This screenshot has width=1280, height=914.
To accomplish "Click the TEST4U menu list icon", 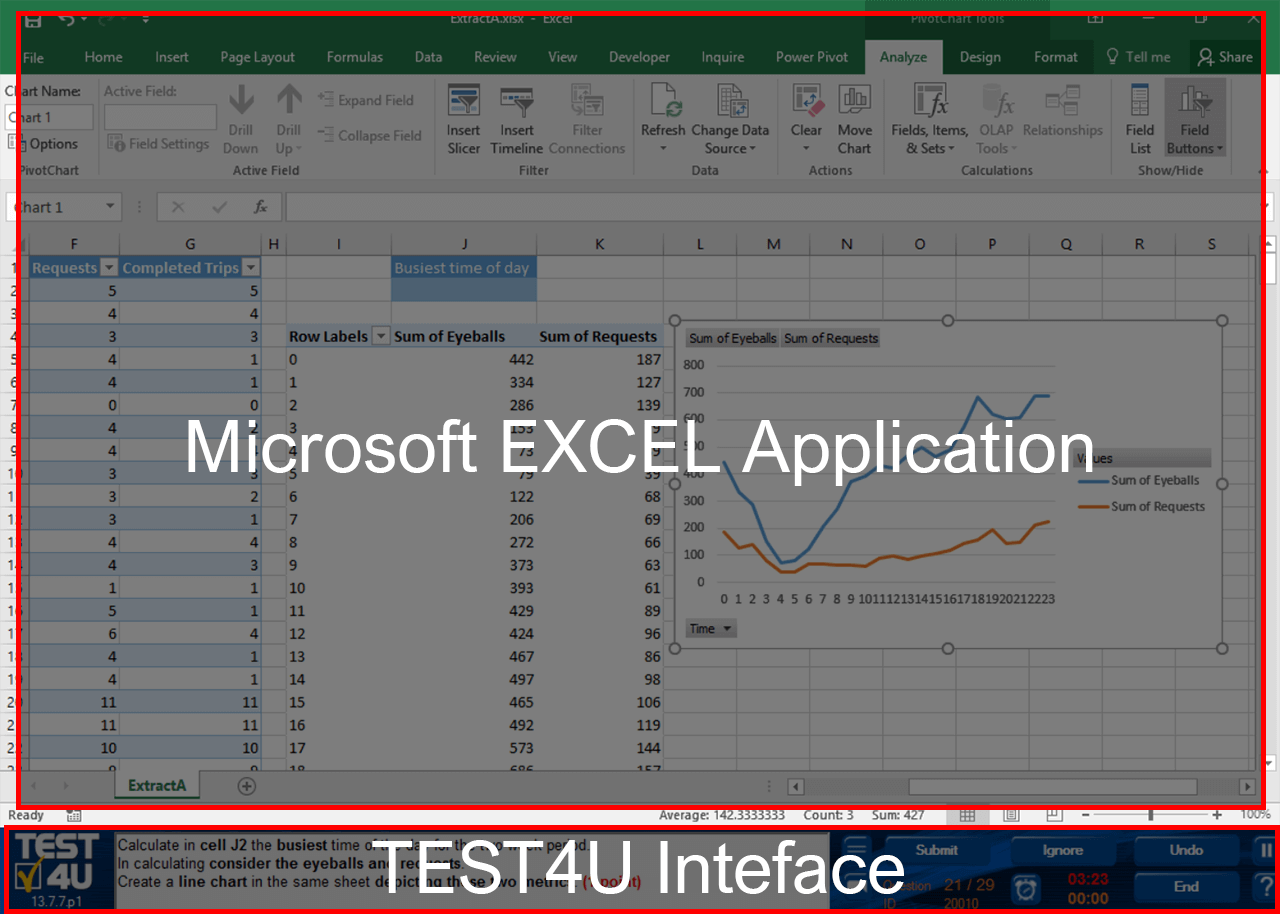I will click(856, 851).
